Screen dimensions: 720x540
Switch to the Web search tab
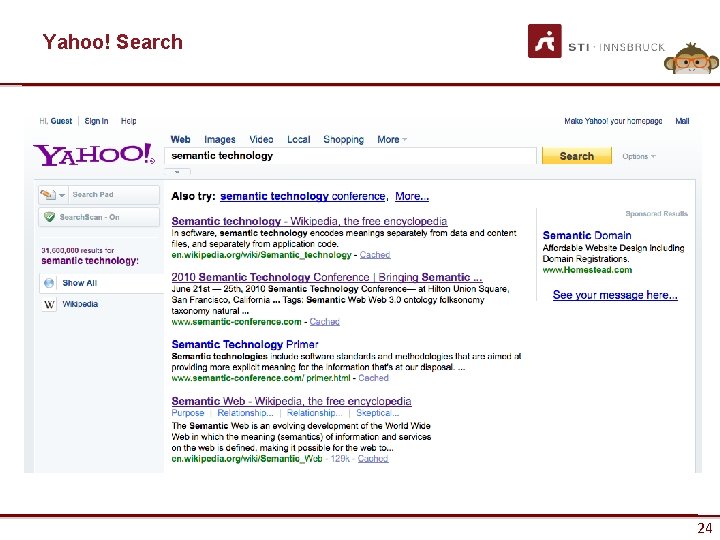[180, 140]
